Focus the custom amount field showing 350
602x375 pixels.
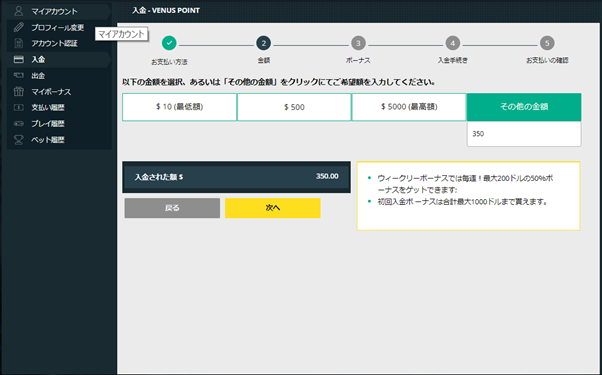524,134
